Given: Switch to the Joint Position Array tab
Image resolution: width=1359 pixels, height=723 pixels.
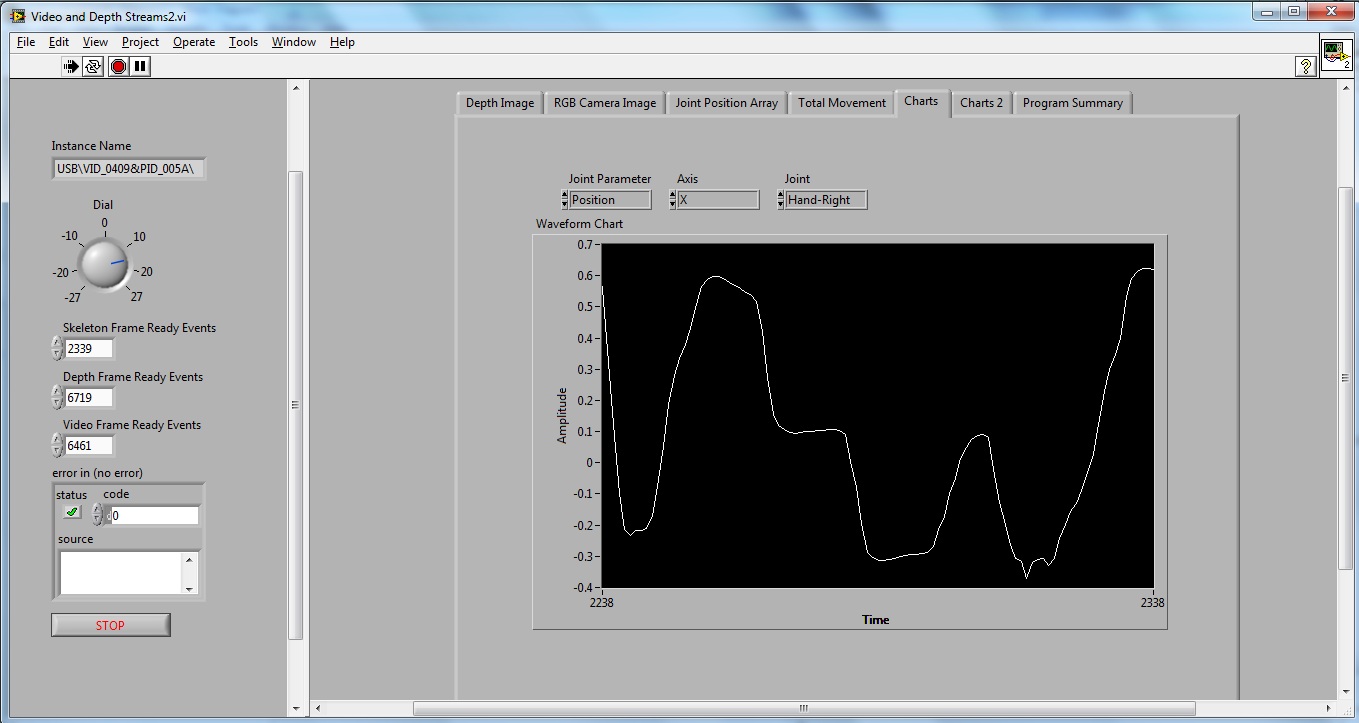Looking at the screenshot, I should point(726,103).
